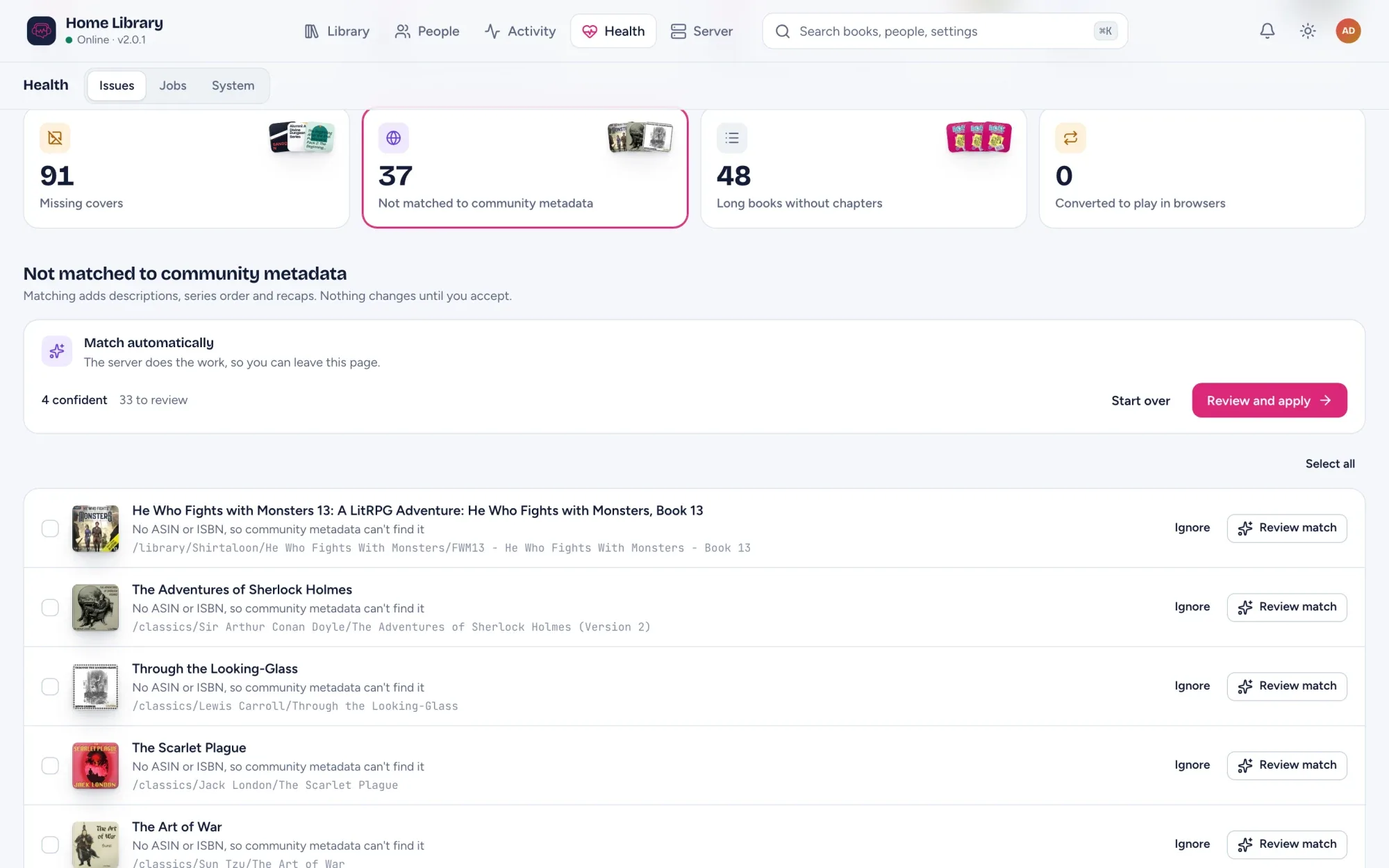Click the Match automatically sparkle icon
The height and width of the screenshot is (868, 1389).
click(x=57, y=351)
